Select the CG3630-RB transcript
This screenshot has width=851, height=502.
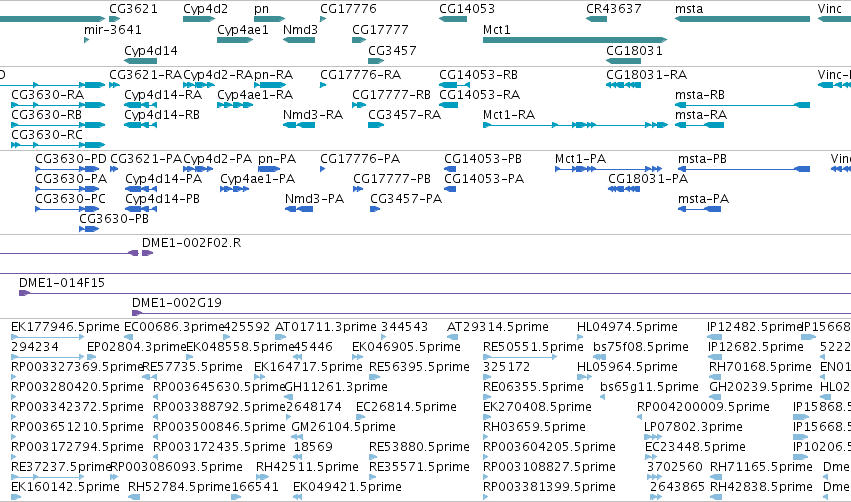58,125
